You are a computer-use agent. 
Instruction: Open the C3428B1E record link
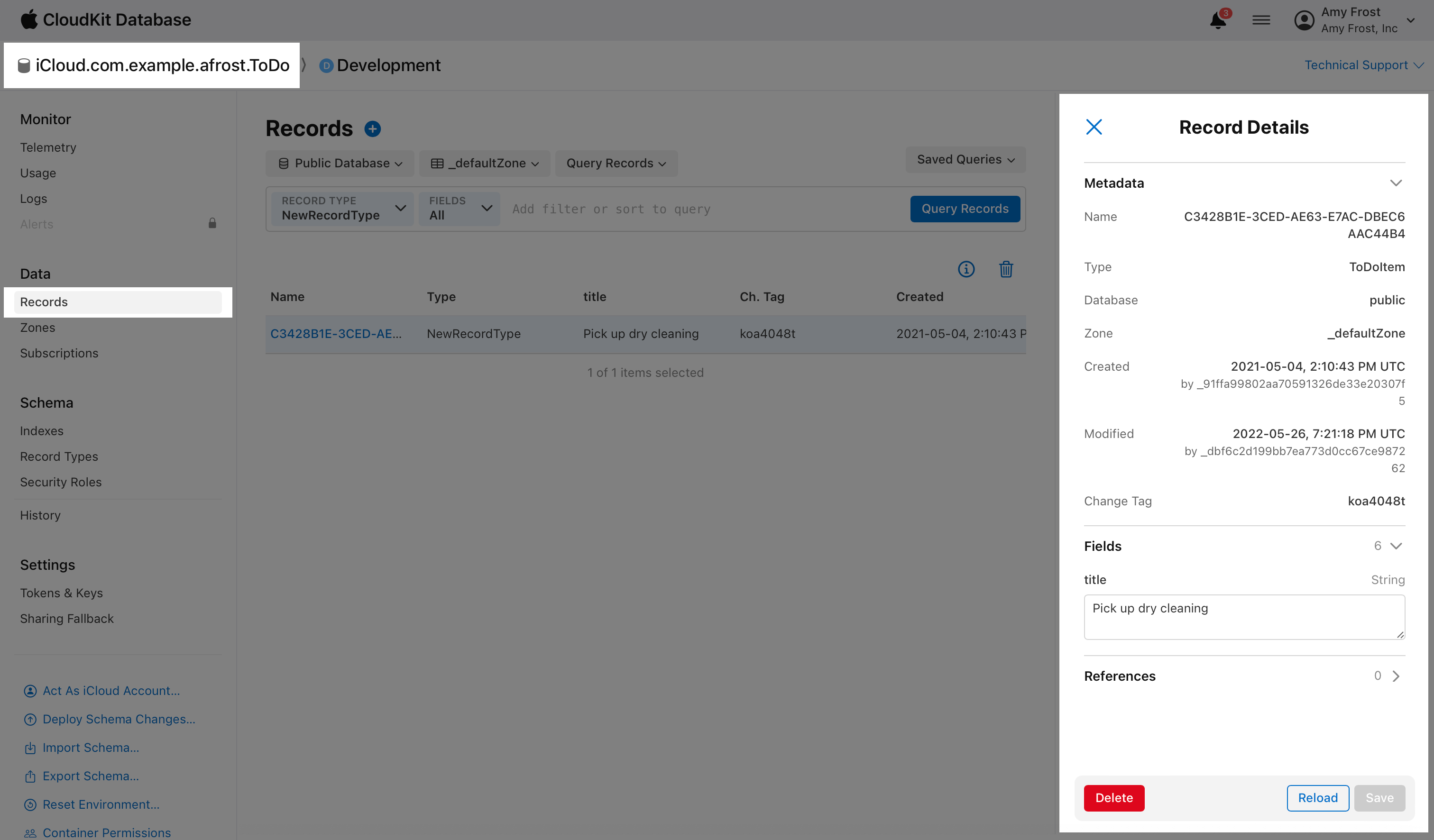point(336,334)
